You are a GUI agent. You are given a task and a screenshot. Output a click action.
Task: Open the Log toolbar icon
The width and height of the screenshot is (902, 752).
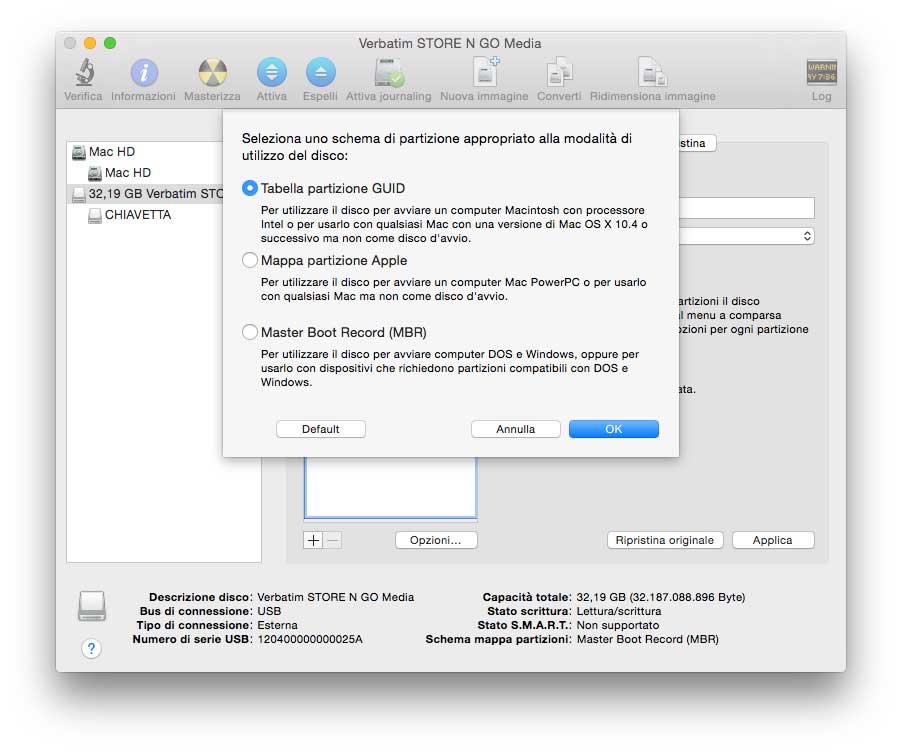(821, 72)
